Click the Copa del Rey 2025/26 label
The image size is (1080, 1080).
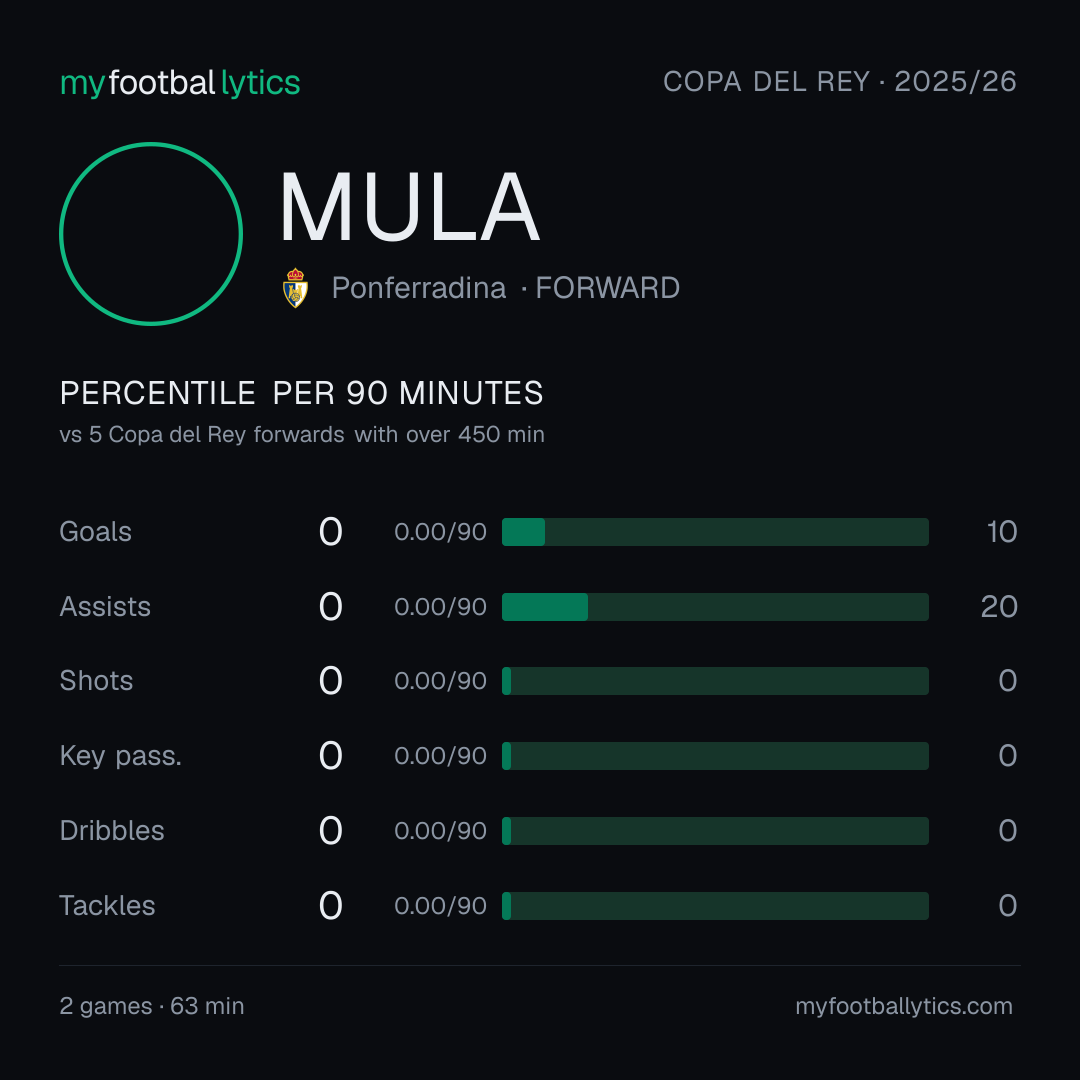point(840,81)
